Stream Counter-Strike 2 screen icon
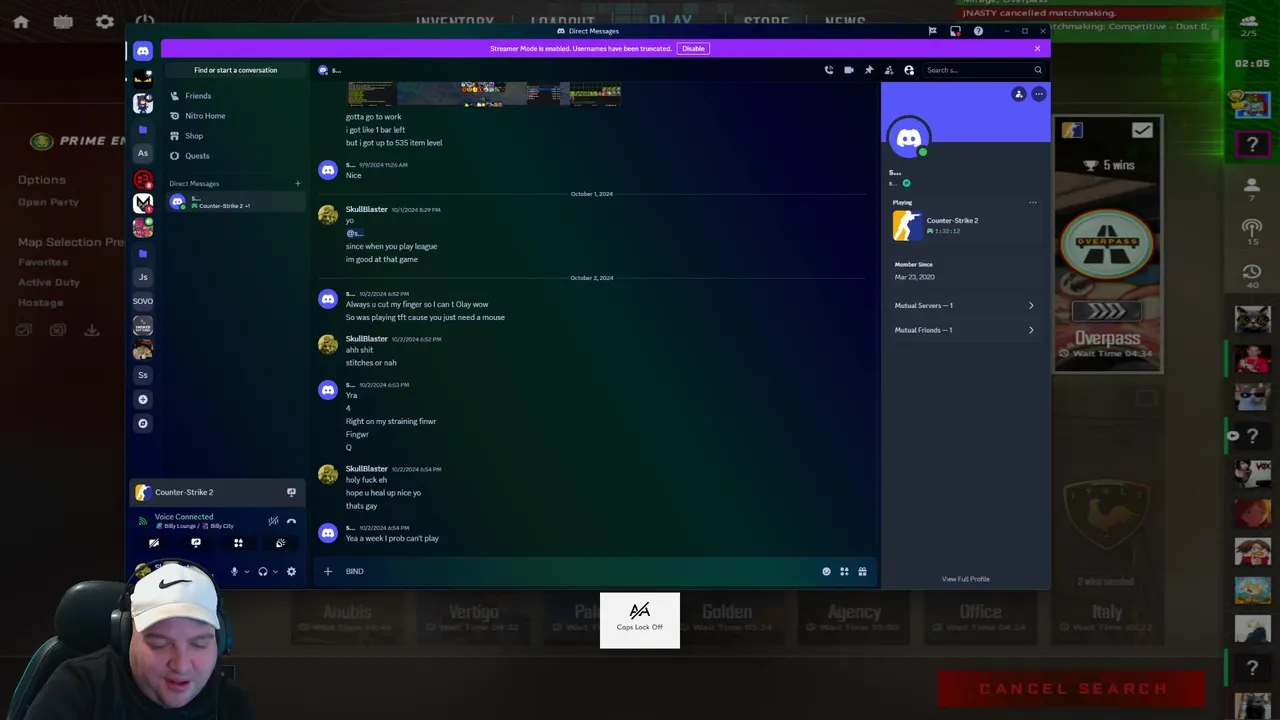Viewport: 1280px width, 720px height. (x=291, y=492)
